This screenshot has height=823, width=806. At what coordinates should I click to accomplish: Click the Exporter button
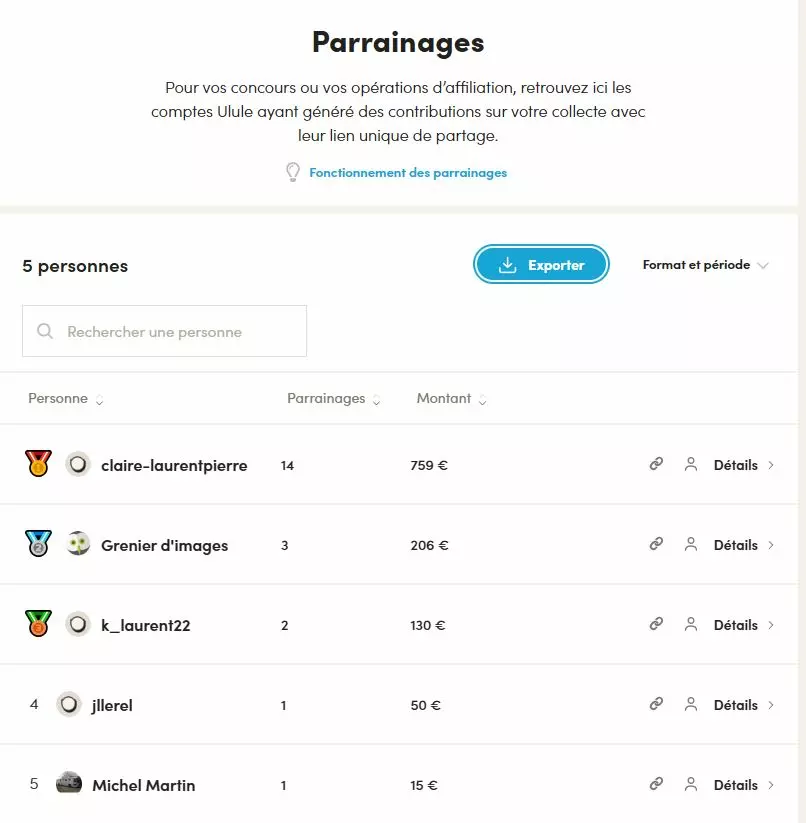pos(541,265)
